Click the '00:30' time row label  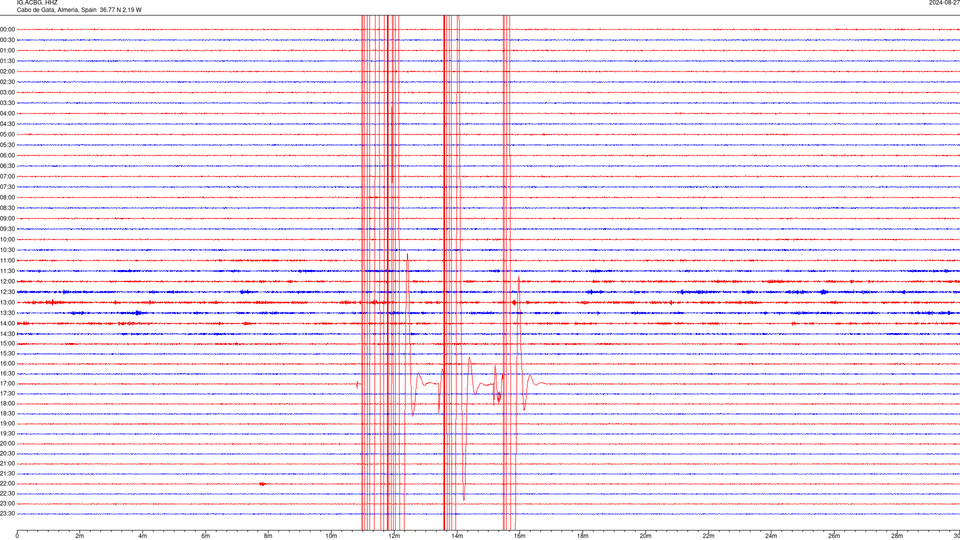(x=7, y=40)
